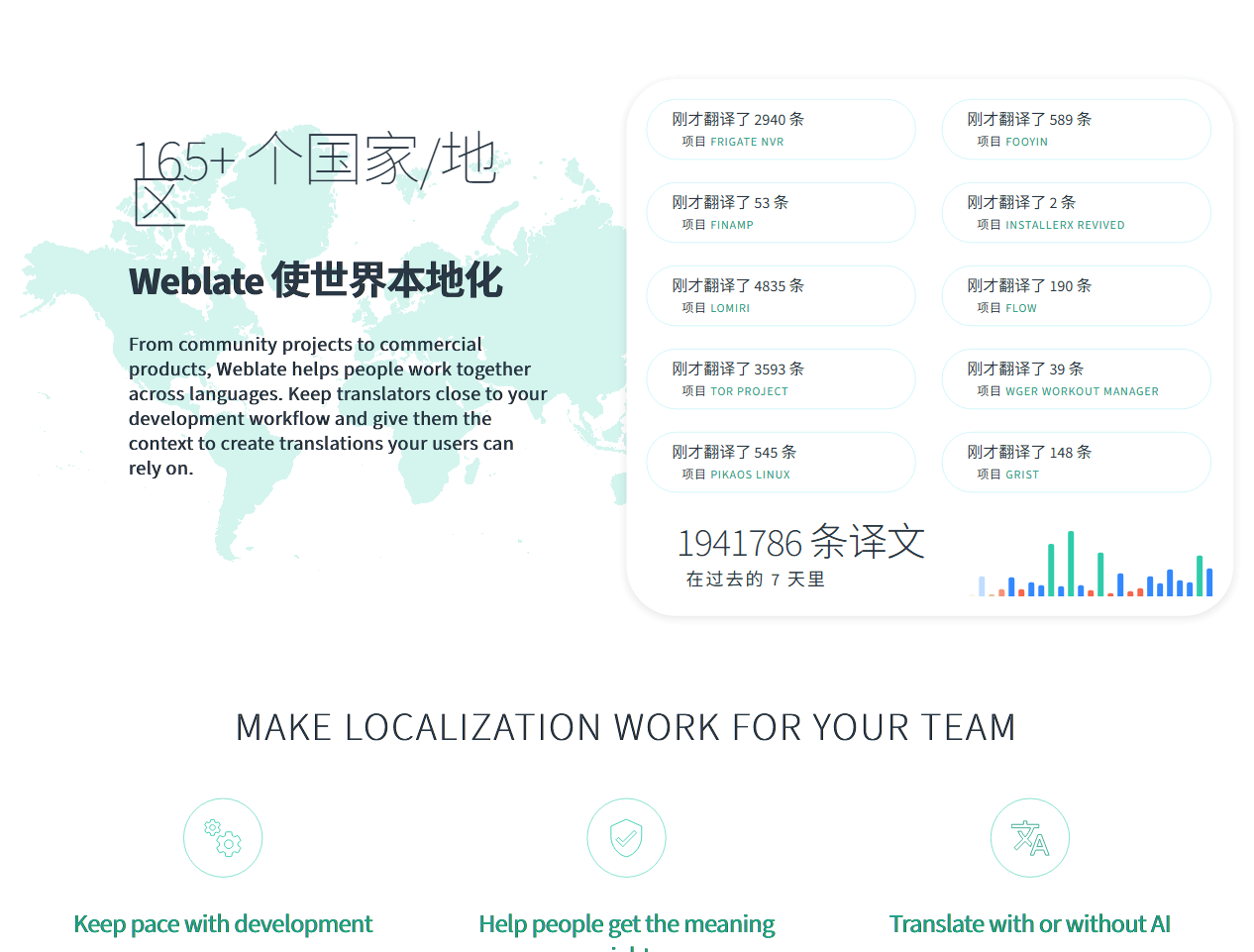The height and width of the screenshot is (952, 1254).
Task: Click the translation activity bar chart
Action: pyautogui.click(x=1094, y=564)
